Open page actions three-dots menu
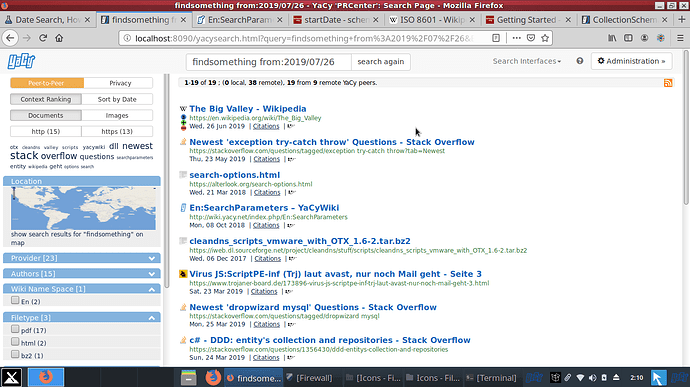 point(517,38)
